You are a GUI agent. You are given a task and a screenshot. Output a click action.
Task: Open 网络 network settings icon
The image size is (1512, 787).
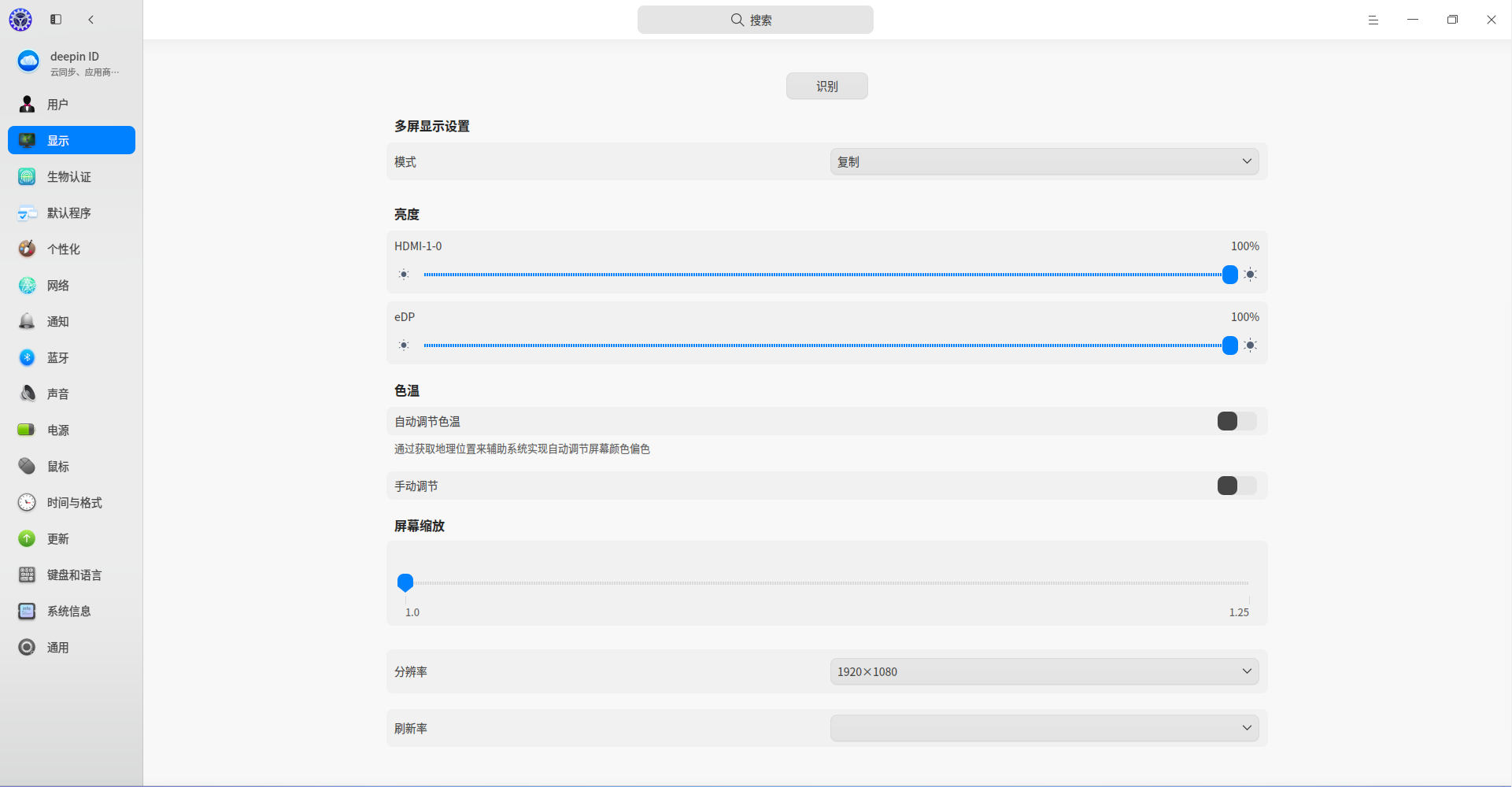(x=28, y=285)
